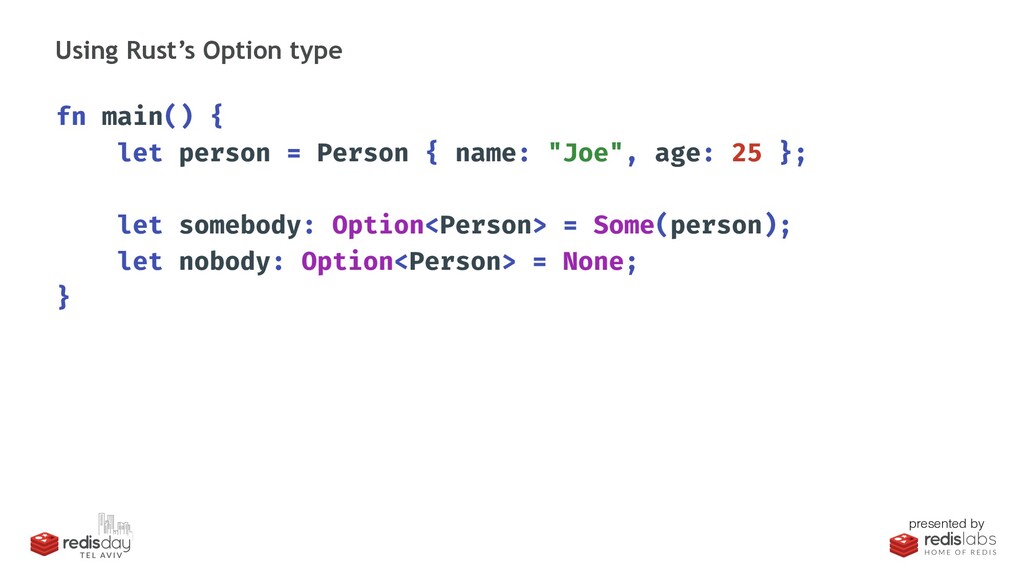This screenshot has width=1024, height=576.
Task: Click the "main()" function name
Action: pos(148,116)
